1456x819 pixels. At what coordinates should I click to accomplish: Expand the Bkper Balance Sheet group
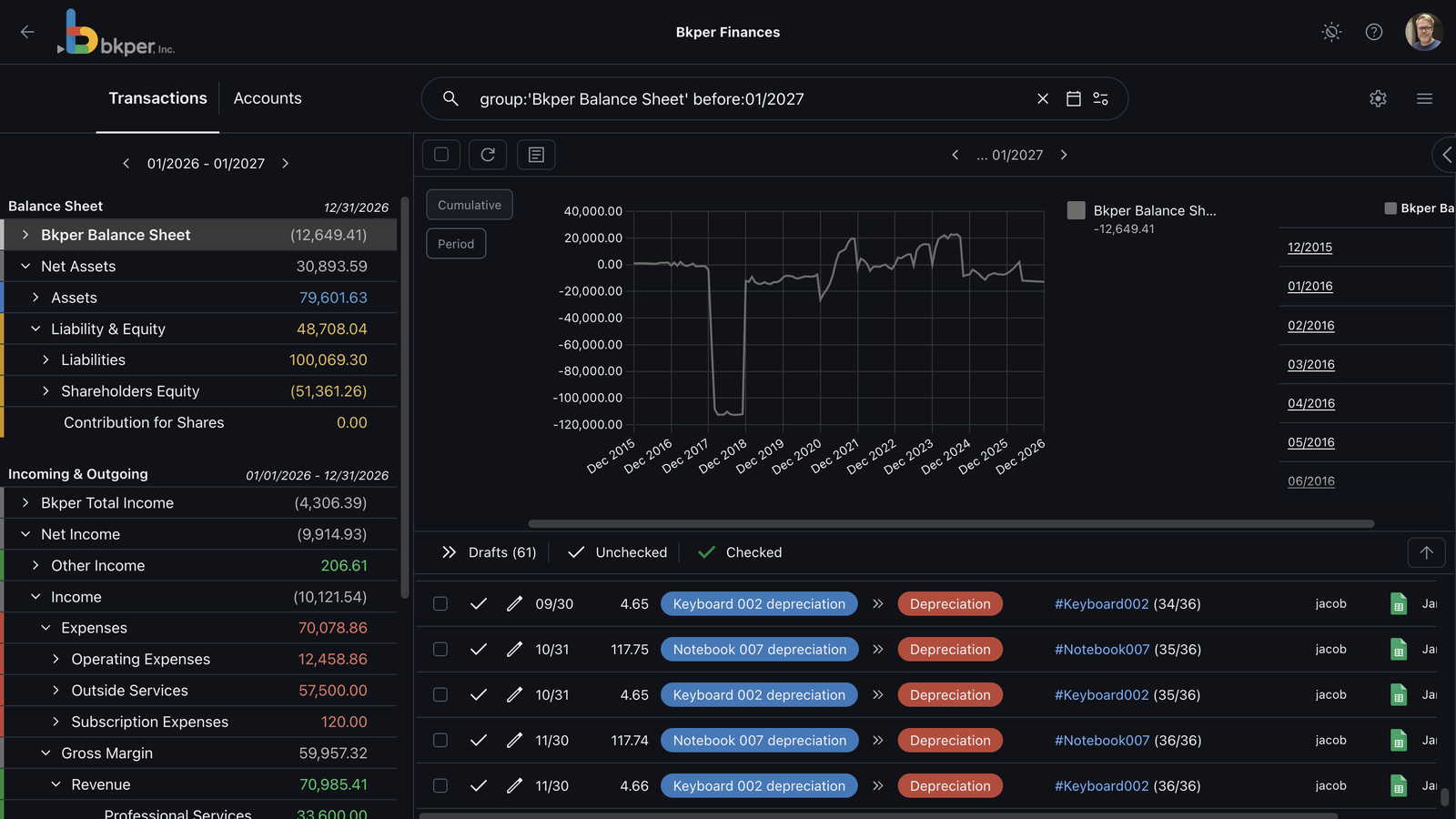25,235
